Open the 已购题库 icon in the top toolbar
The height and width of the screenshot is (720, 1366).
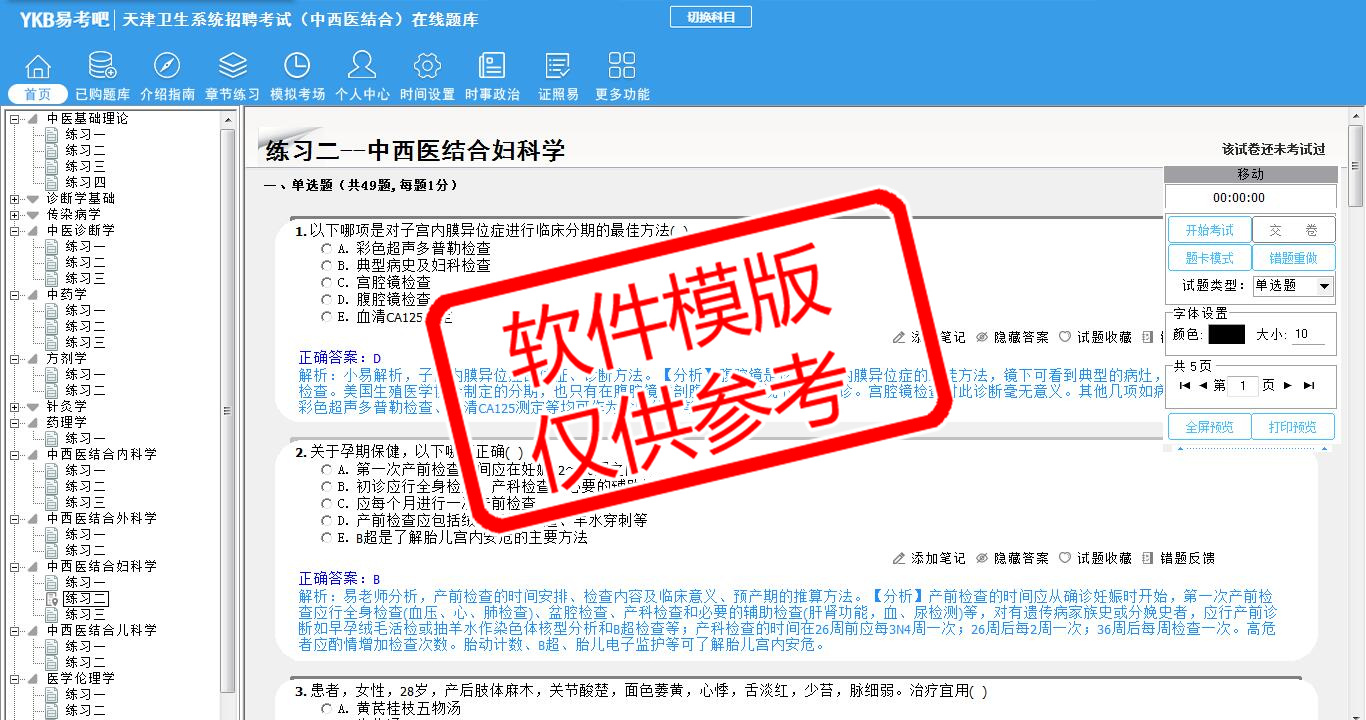point(102,67)
